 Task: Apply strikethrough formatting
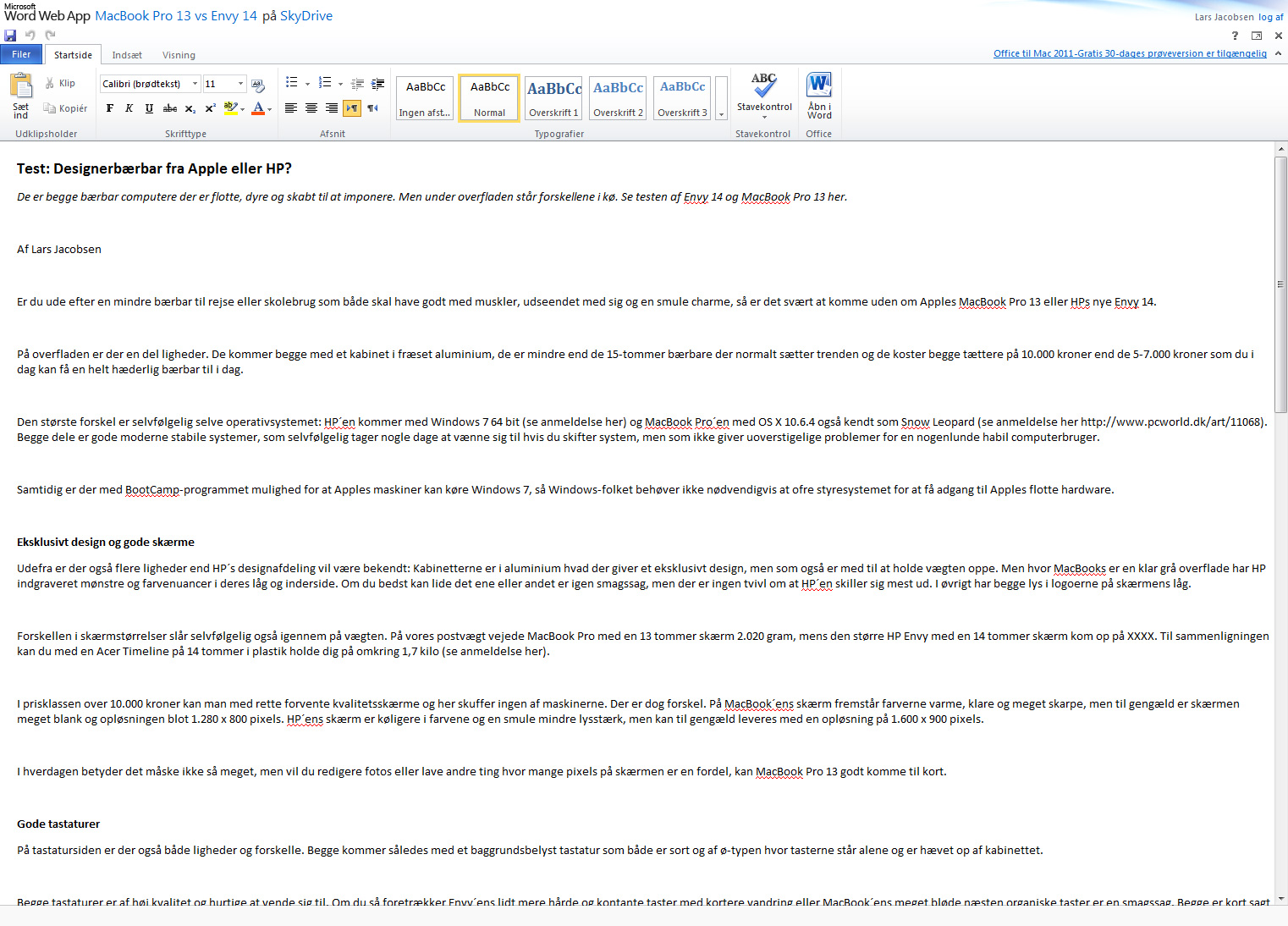click(x=170, y=108)
